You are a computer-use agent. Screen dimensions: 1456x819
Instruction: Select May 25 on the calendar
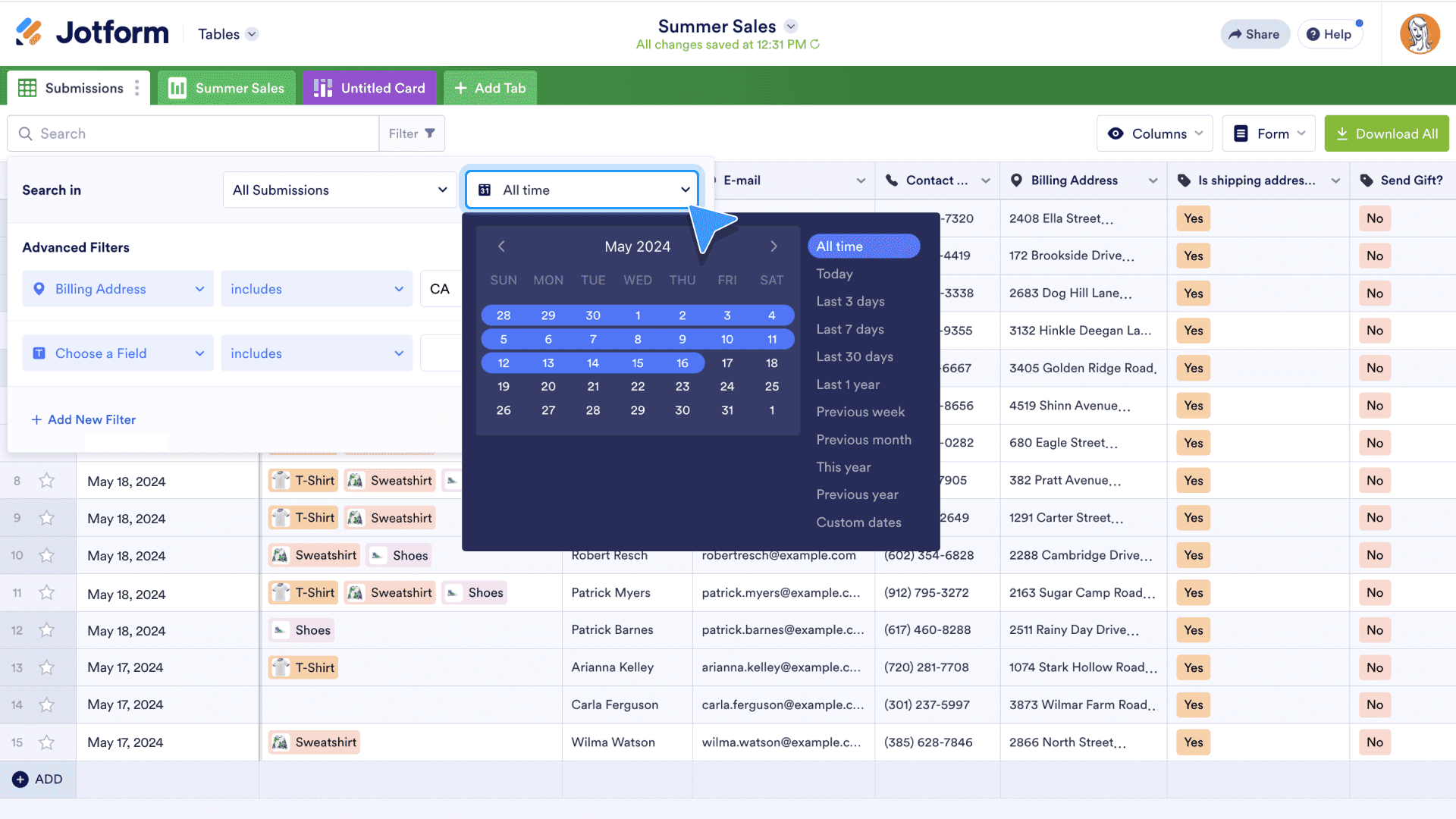(771, 386)
